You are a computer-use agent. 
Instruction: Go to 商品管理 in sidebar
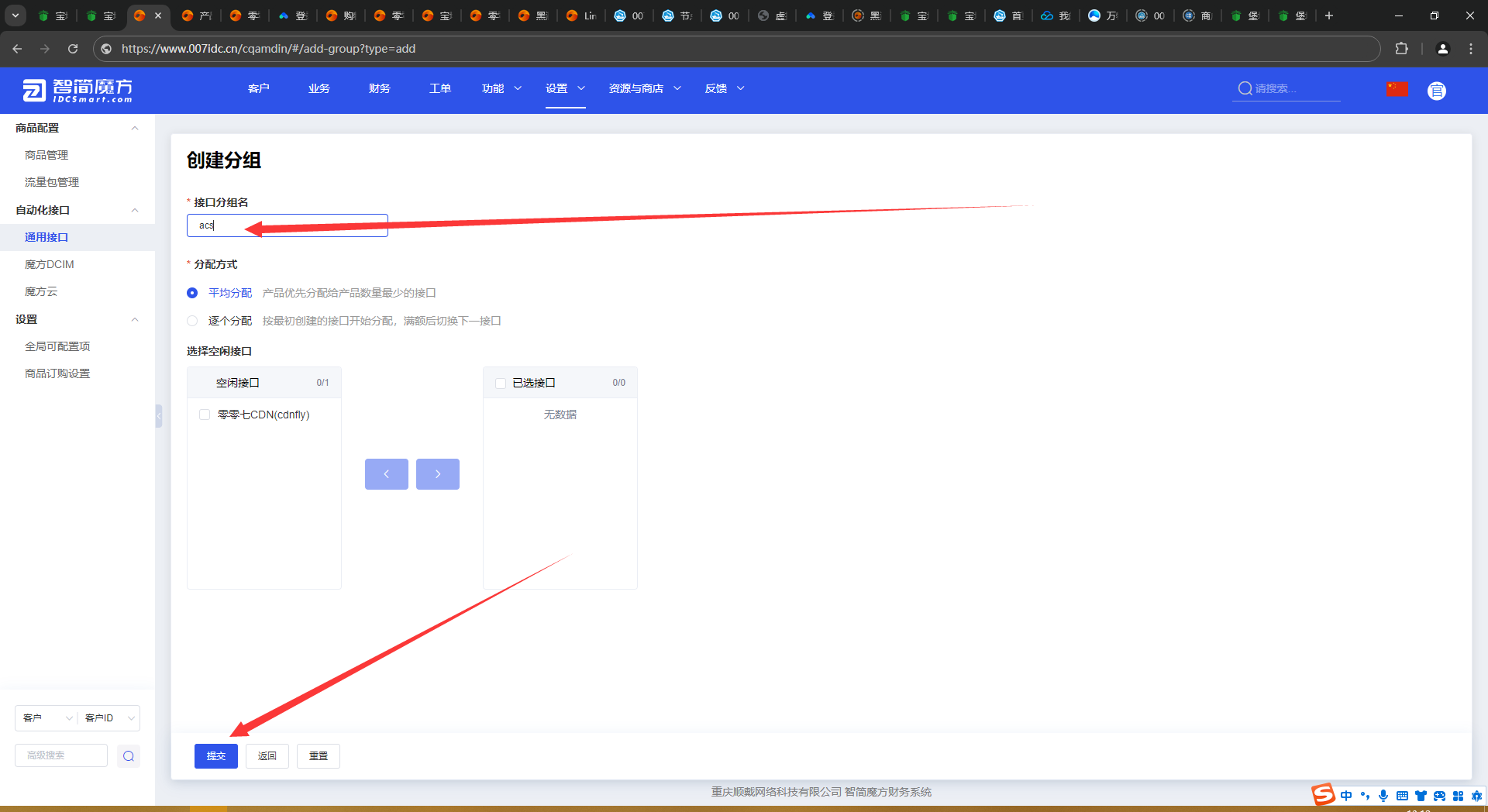46,155
